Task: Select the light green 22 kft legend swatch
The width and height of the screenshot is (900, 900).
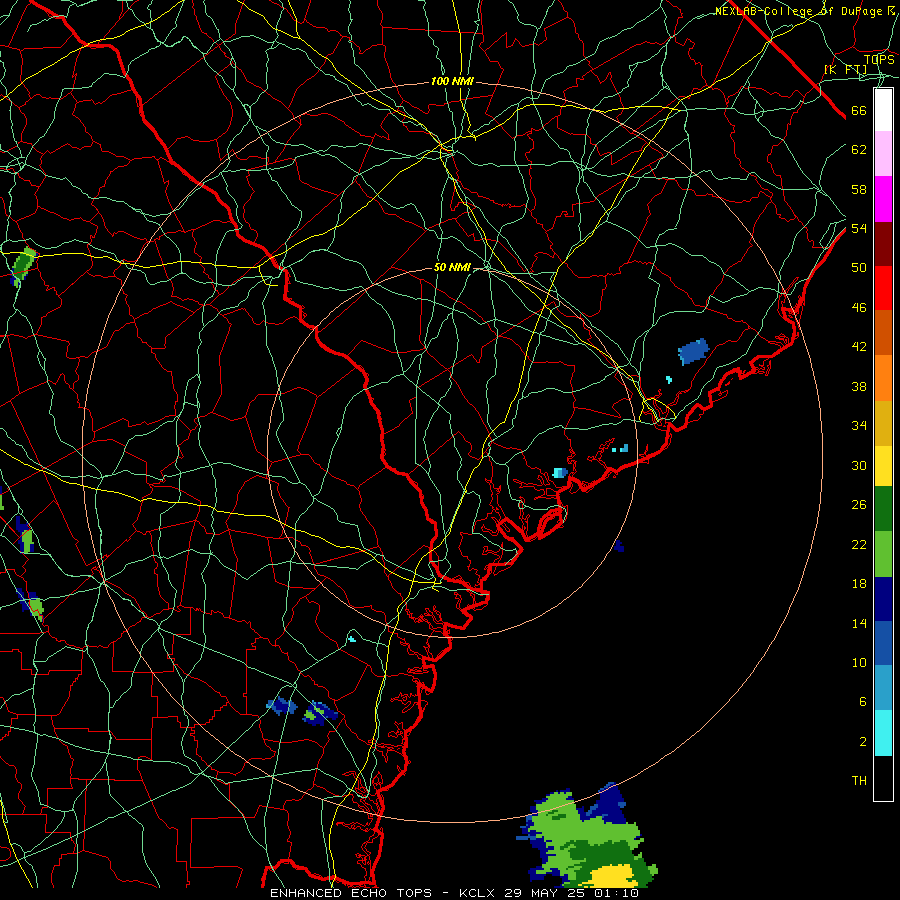Action: 883,554
